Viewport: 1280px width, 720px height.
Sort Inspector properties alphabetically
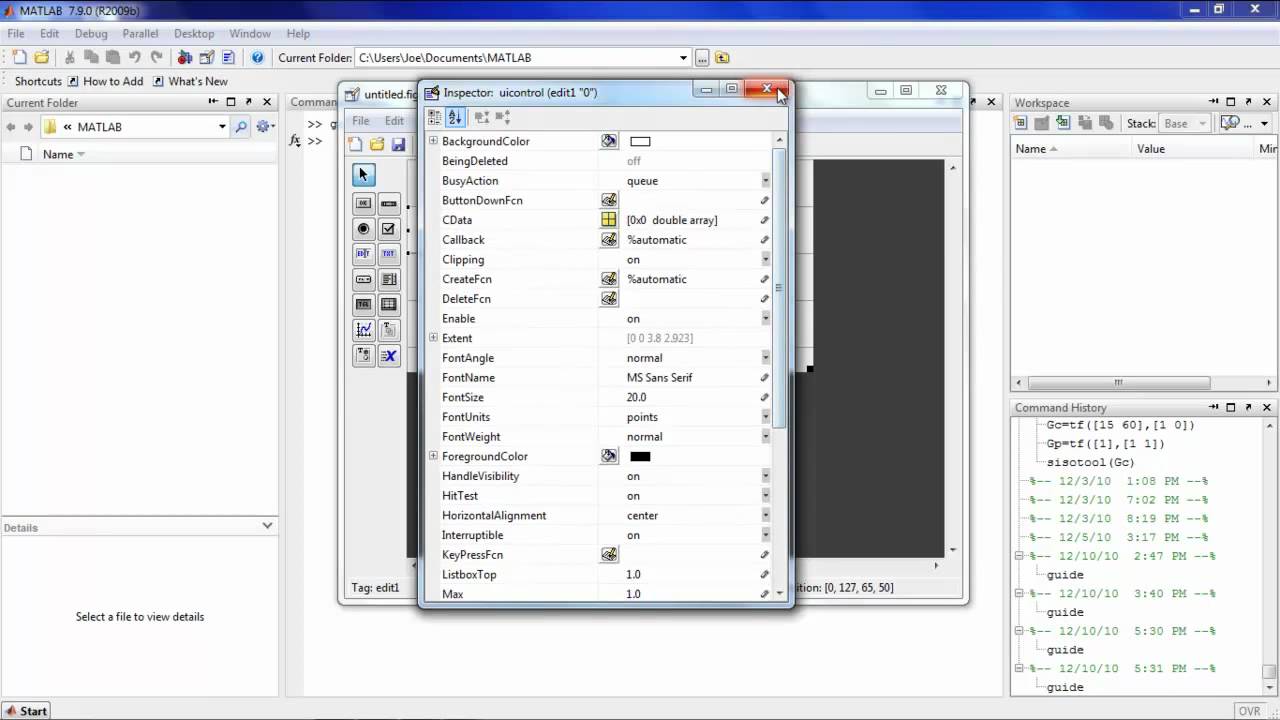(454, 117)
